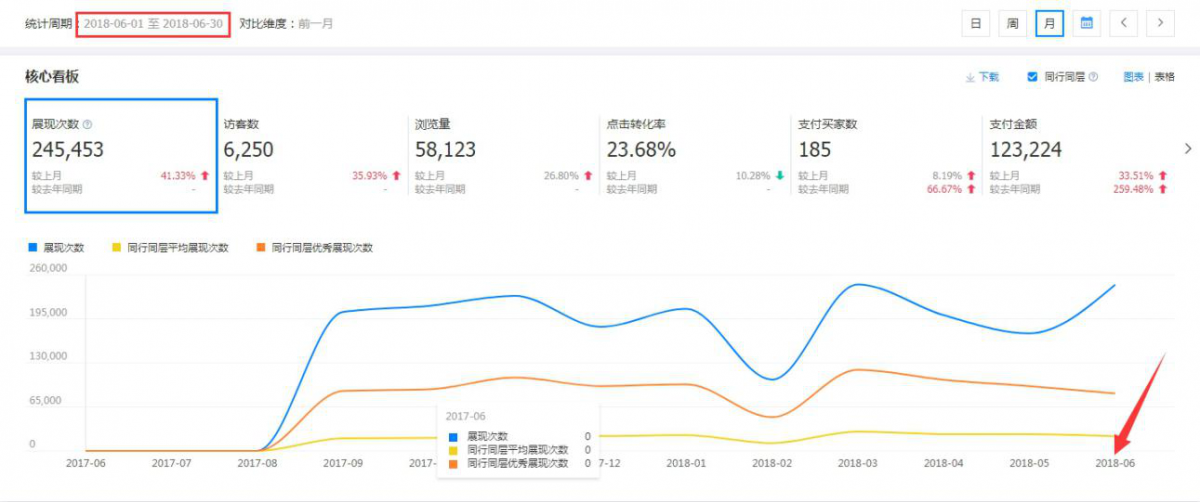Click the date range 2018-06-01 至 2018-06-30
Screen dimensions: 1200x502
153,23
